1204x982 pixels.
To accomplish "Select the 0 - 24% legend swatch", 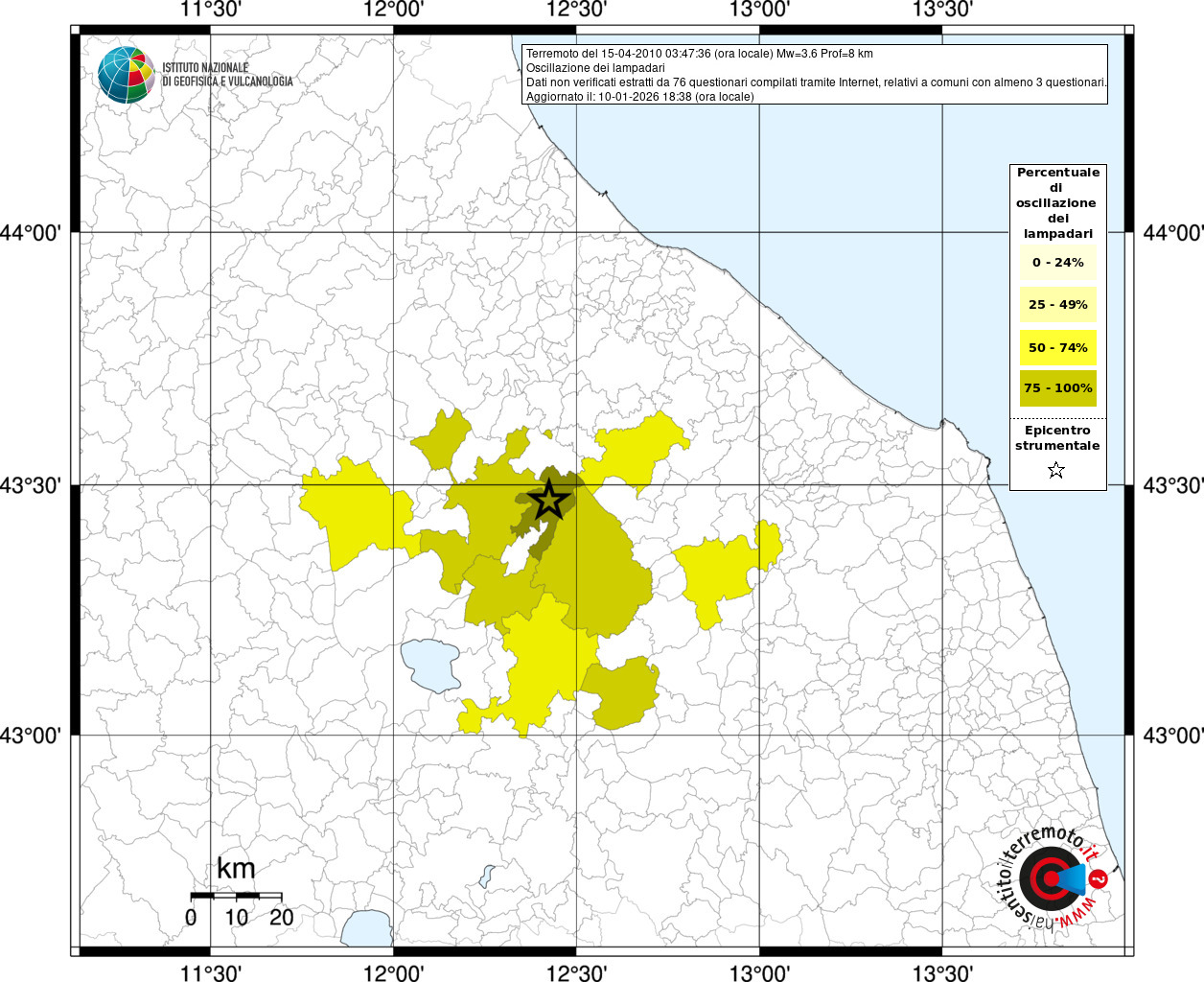I will pos(1057,262).
